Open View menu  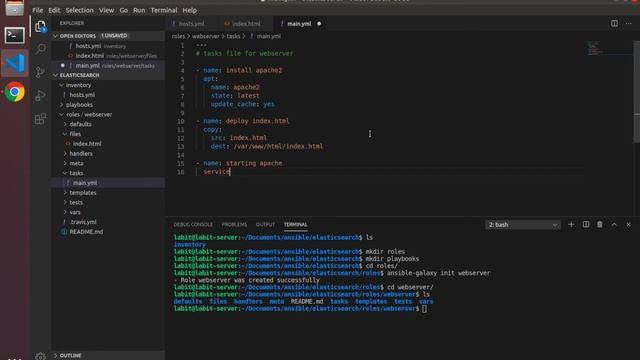point(106,10)
